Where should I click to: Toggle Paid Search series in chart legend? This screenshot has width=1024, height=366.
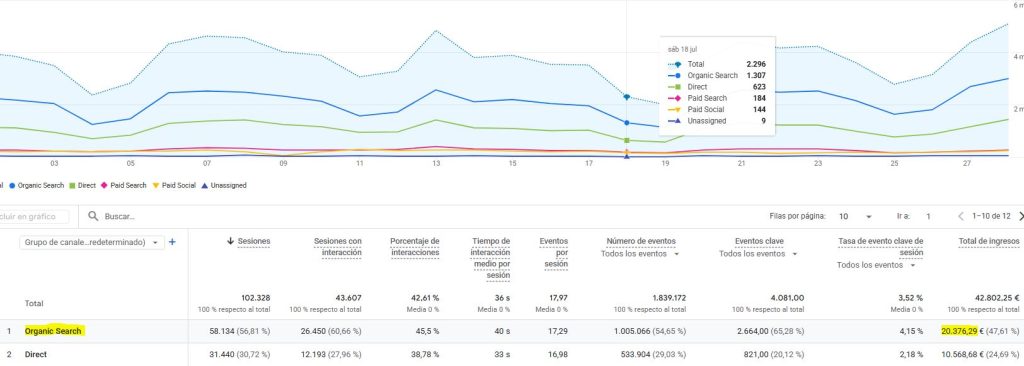coord(123,186)
